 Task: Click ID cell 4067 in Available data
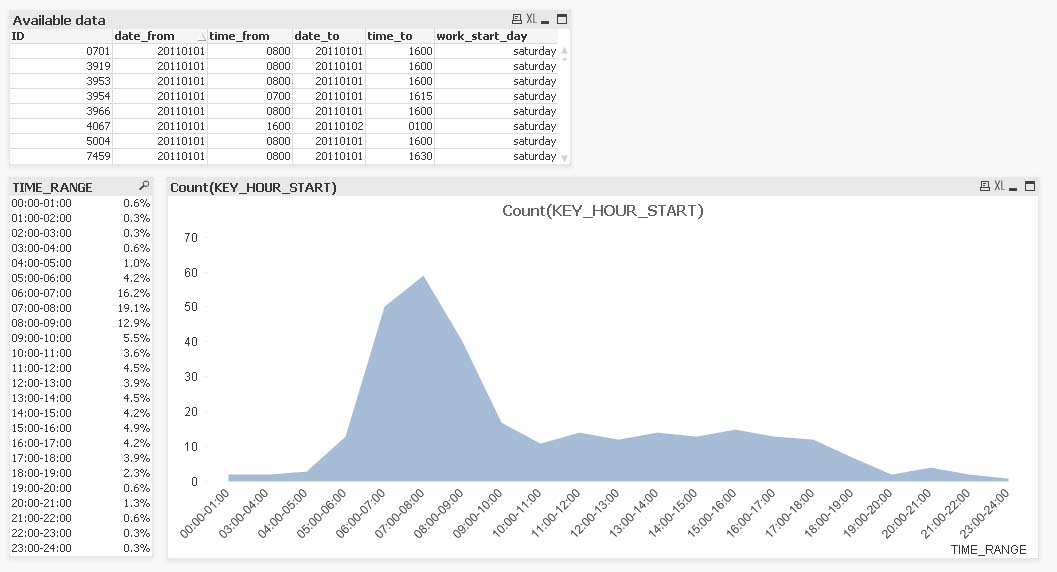61,126
